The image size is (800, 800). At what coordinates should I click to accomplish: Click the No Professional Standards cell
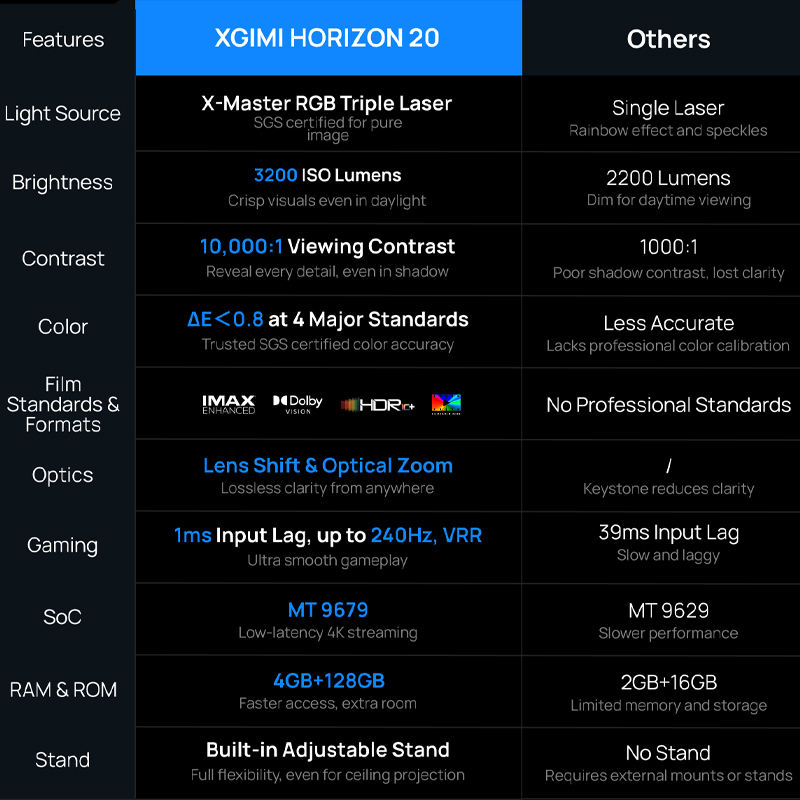668,405
